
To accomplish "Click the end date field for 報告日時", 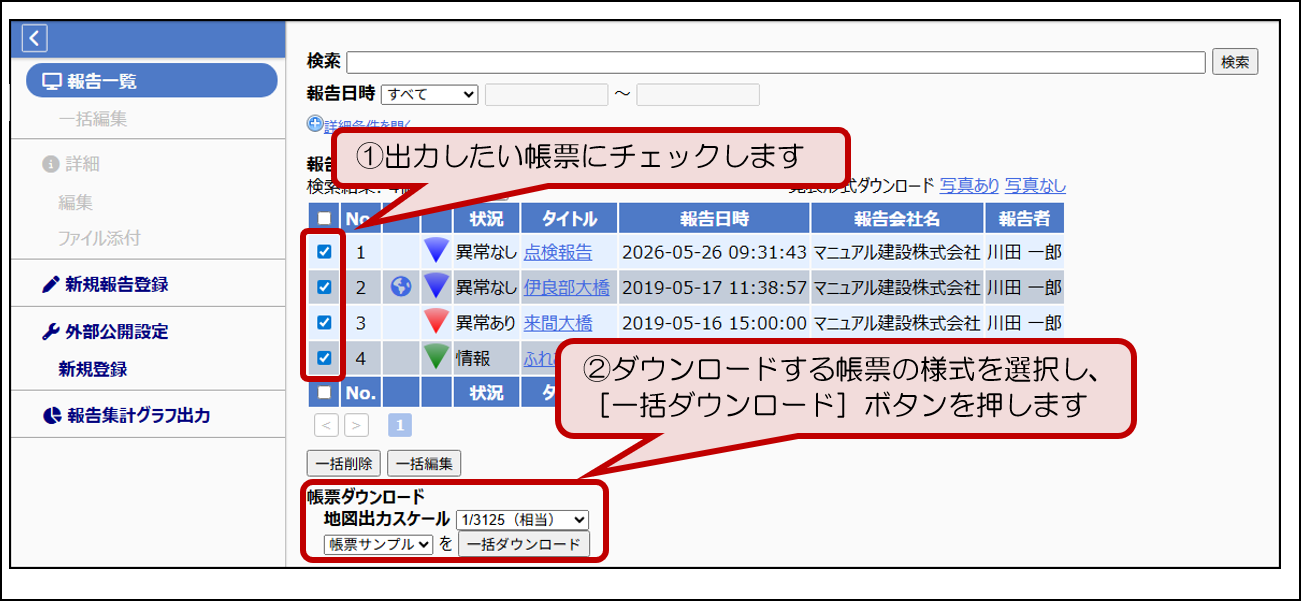I will coord(698,94).
